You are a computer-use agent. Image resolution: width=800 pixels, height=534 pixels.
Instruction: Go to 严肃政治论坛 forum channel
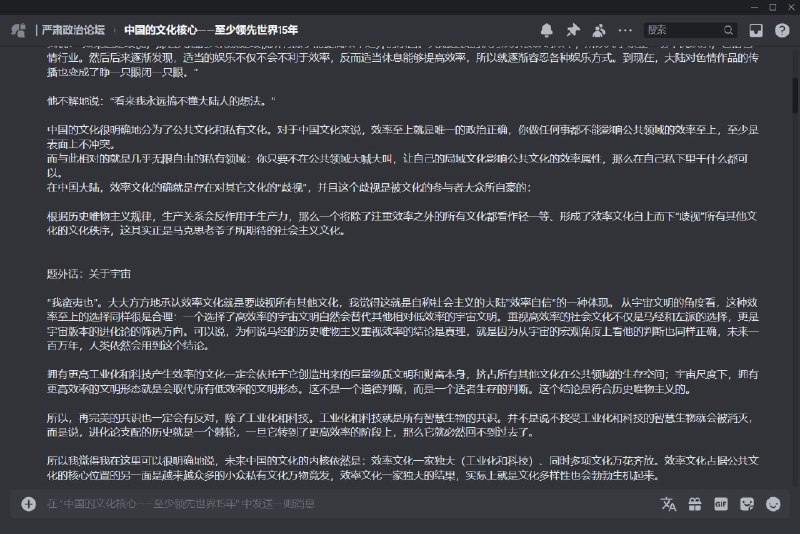click(x=73, y=30)
